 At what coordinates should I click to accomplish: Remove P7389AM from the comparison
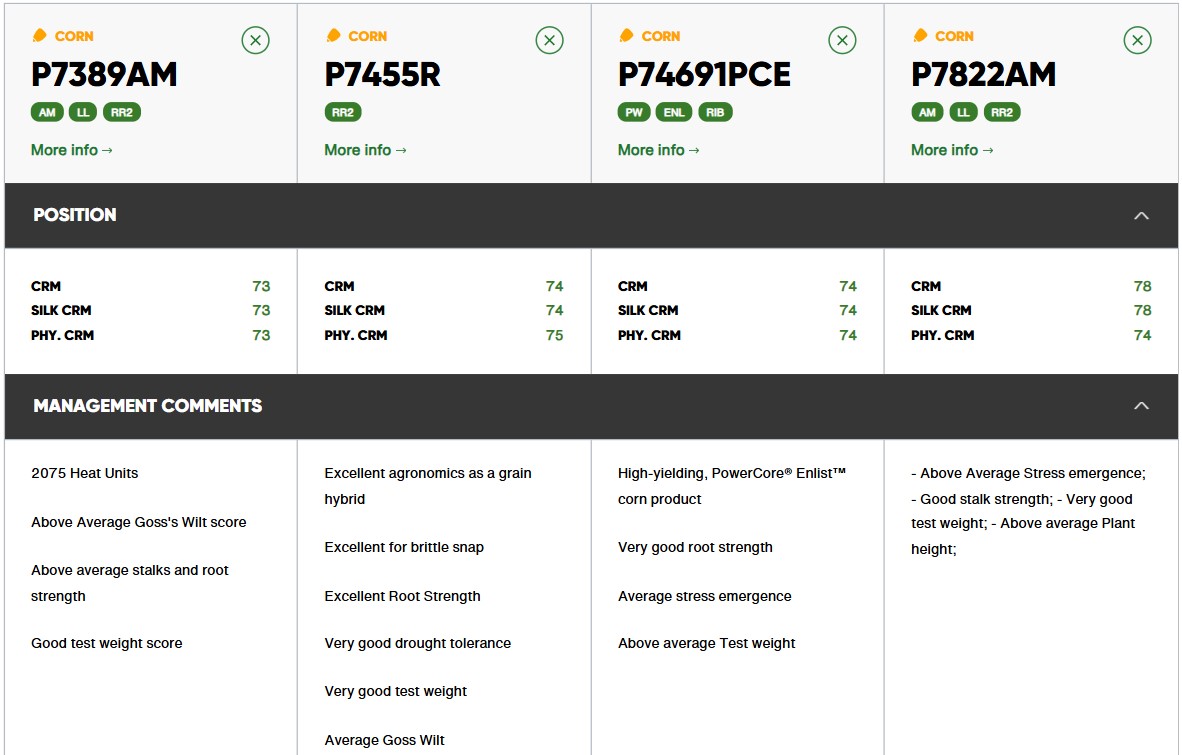coord(256,41)
